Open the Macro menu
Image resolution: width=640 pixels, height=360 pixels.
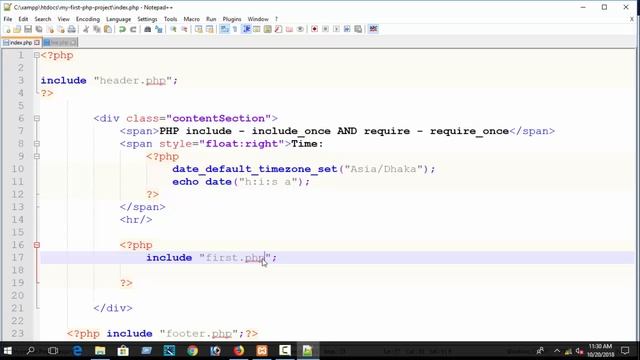click(x=191, y=19)
